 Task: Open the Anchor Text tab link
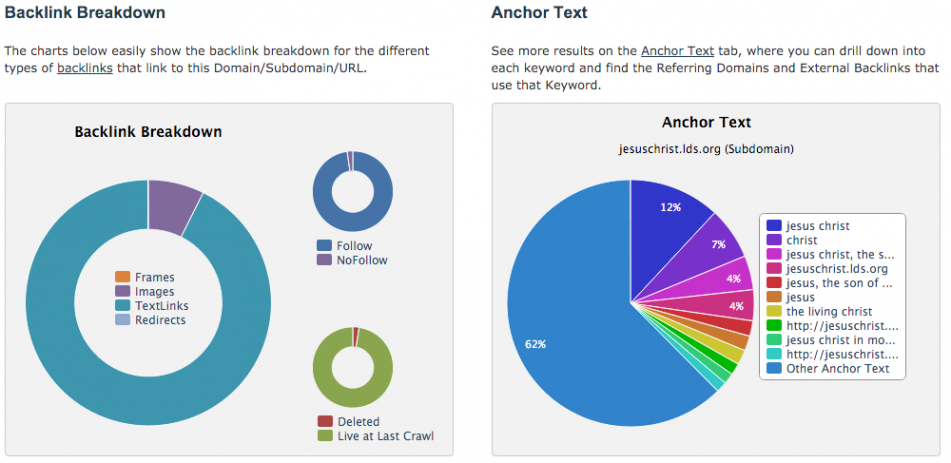pos(677,50)
